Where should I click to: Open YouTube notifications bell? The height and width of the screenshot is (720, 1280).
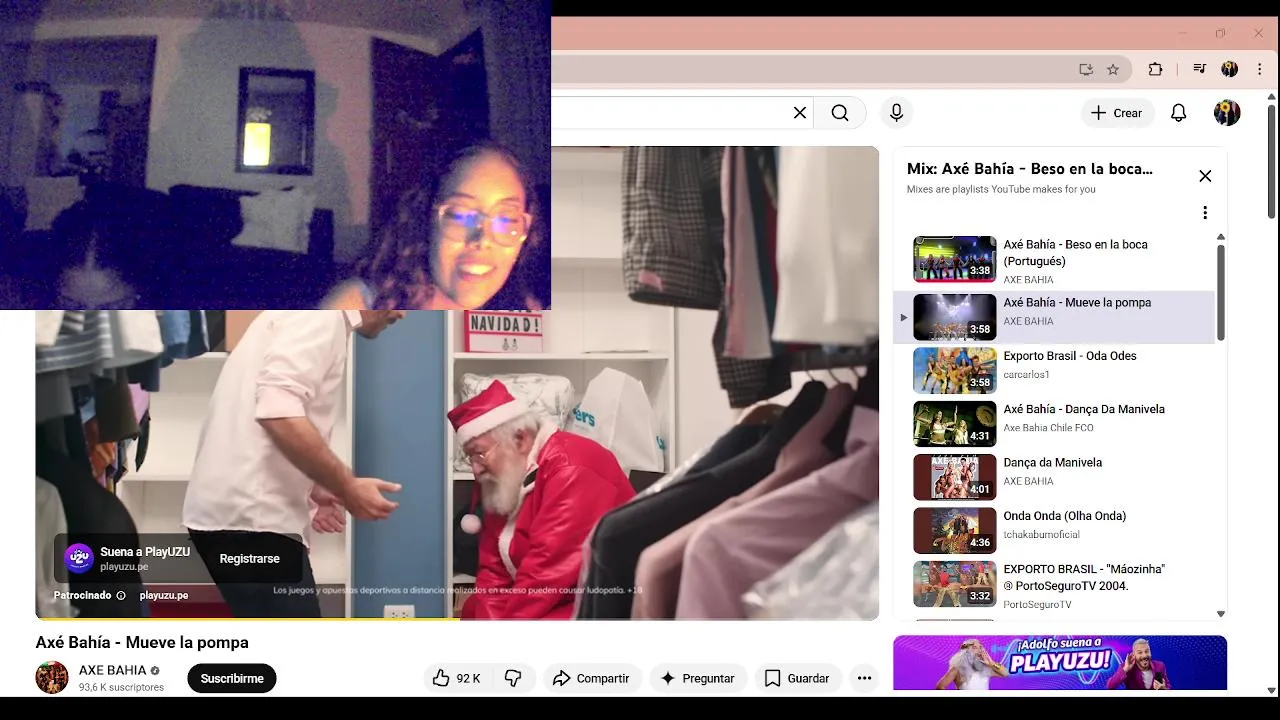[1179, 113]
